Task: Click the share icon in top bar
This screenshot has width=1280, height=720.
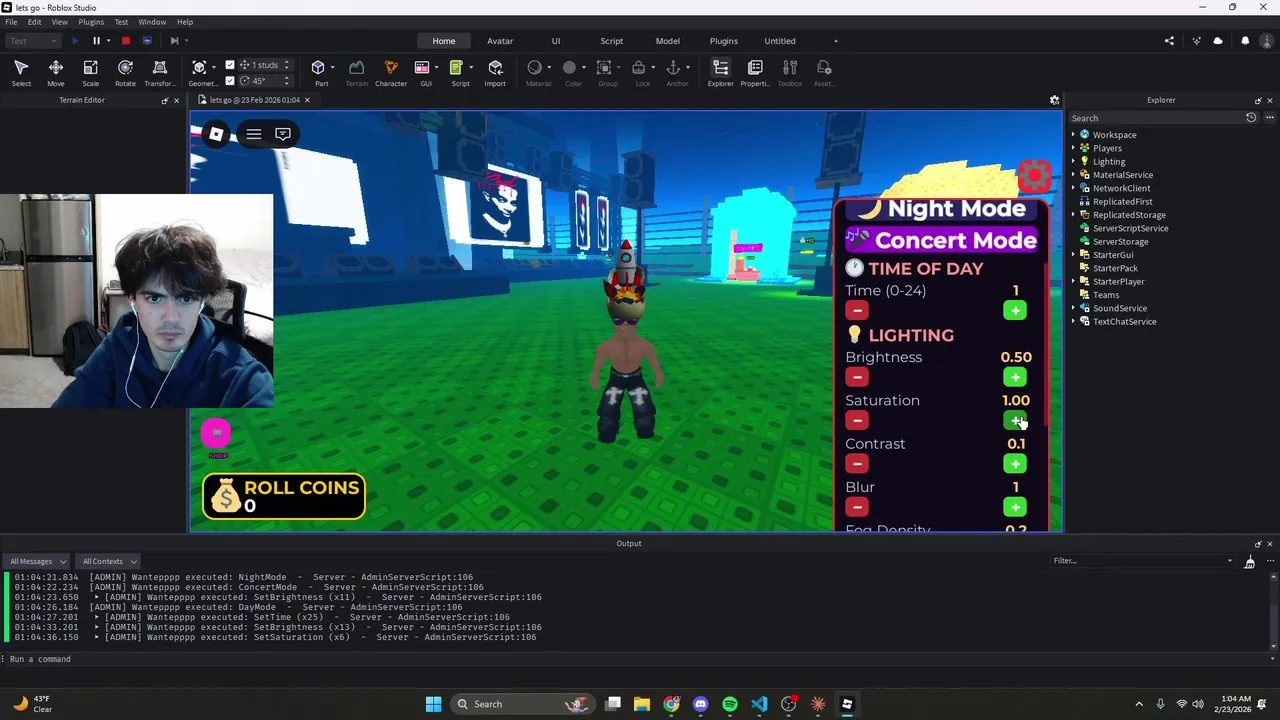Action: [1169, 41]
